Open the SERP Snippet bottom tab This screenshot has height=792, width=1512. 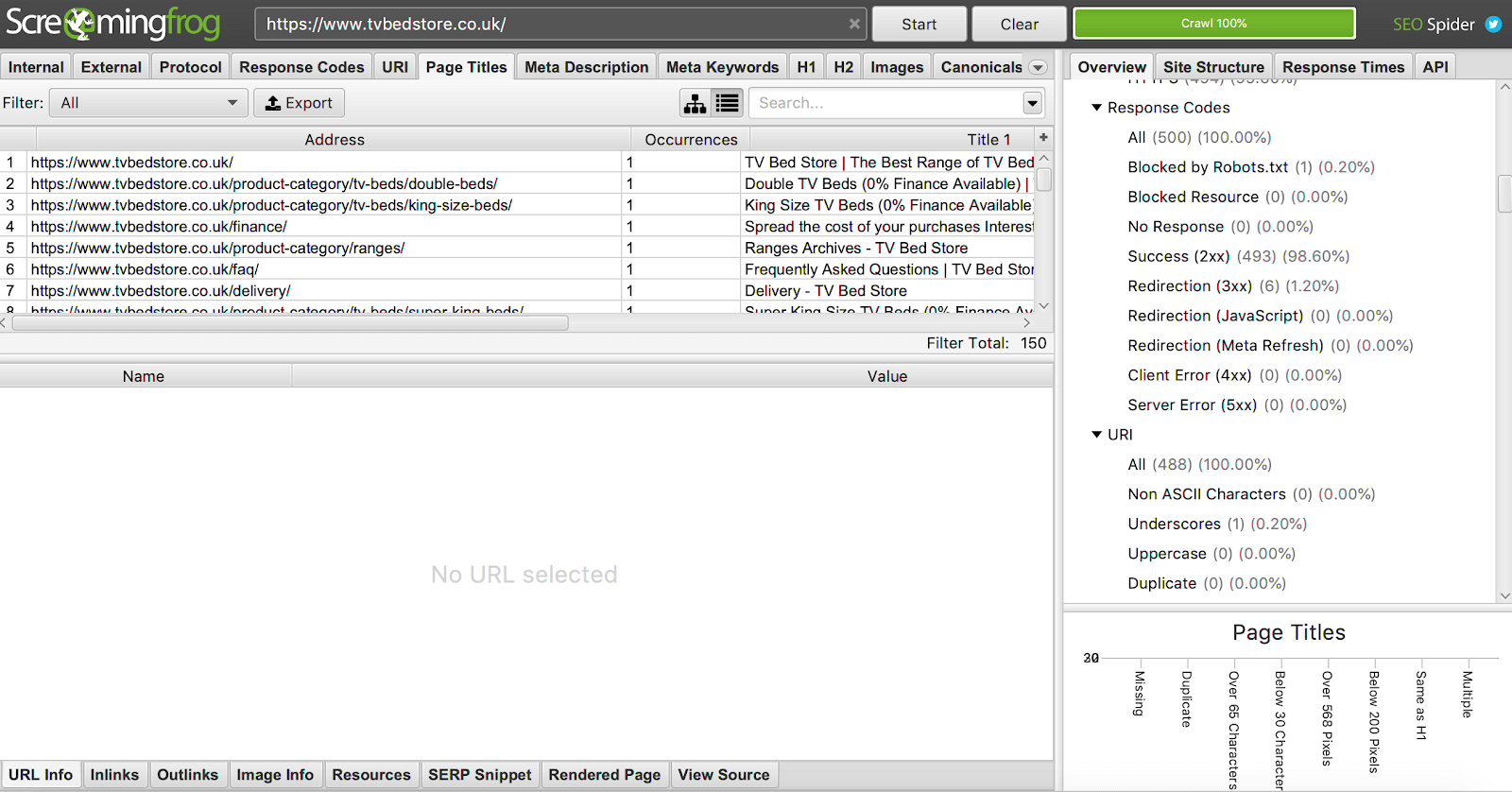480,775
